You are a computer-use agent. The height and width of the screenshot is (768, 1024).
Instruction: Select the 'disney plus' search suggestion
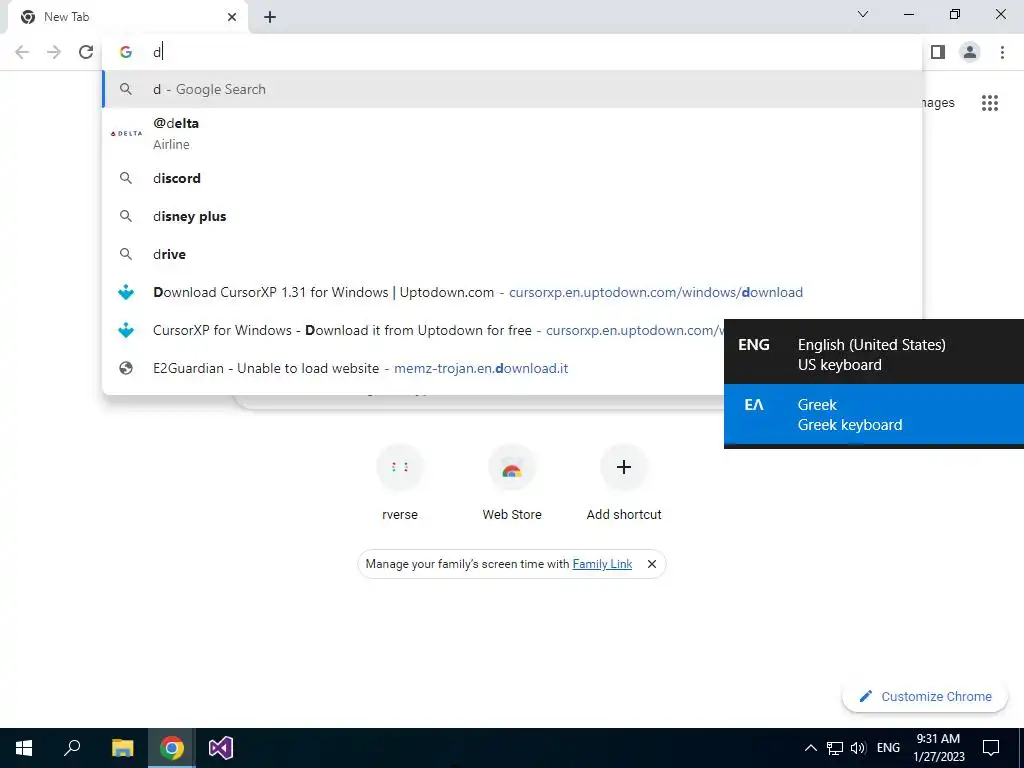(x=513, y=216)
